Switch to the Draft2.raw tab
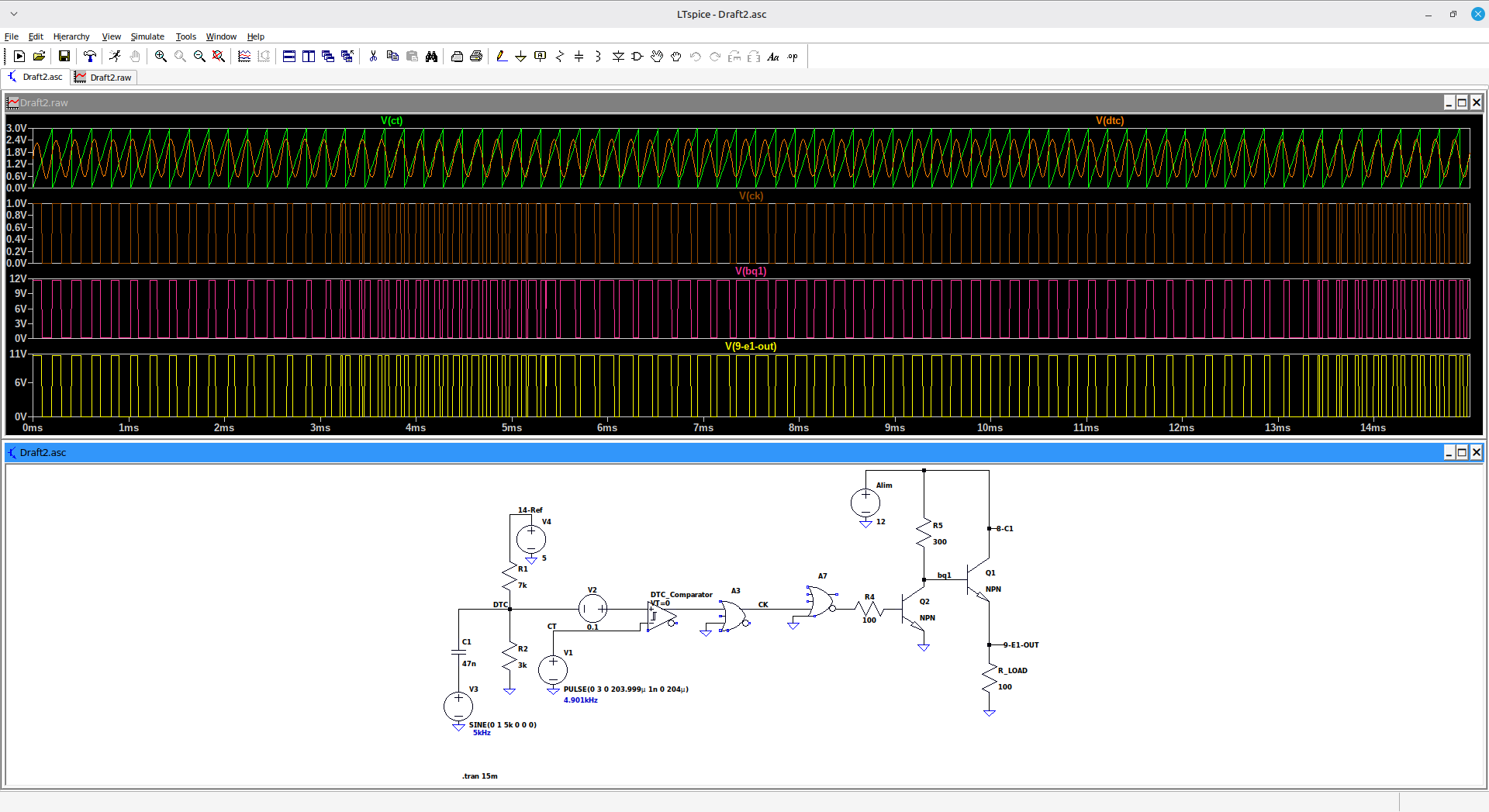1489x812 pixels. 104,77
